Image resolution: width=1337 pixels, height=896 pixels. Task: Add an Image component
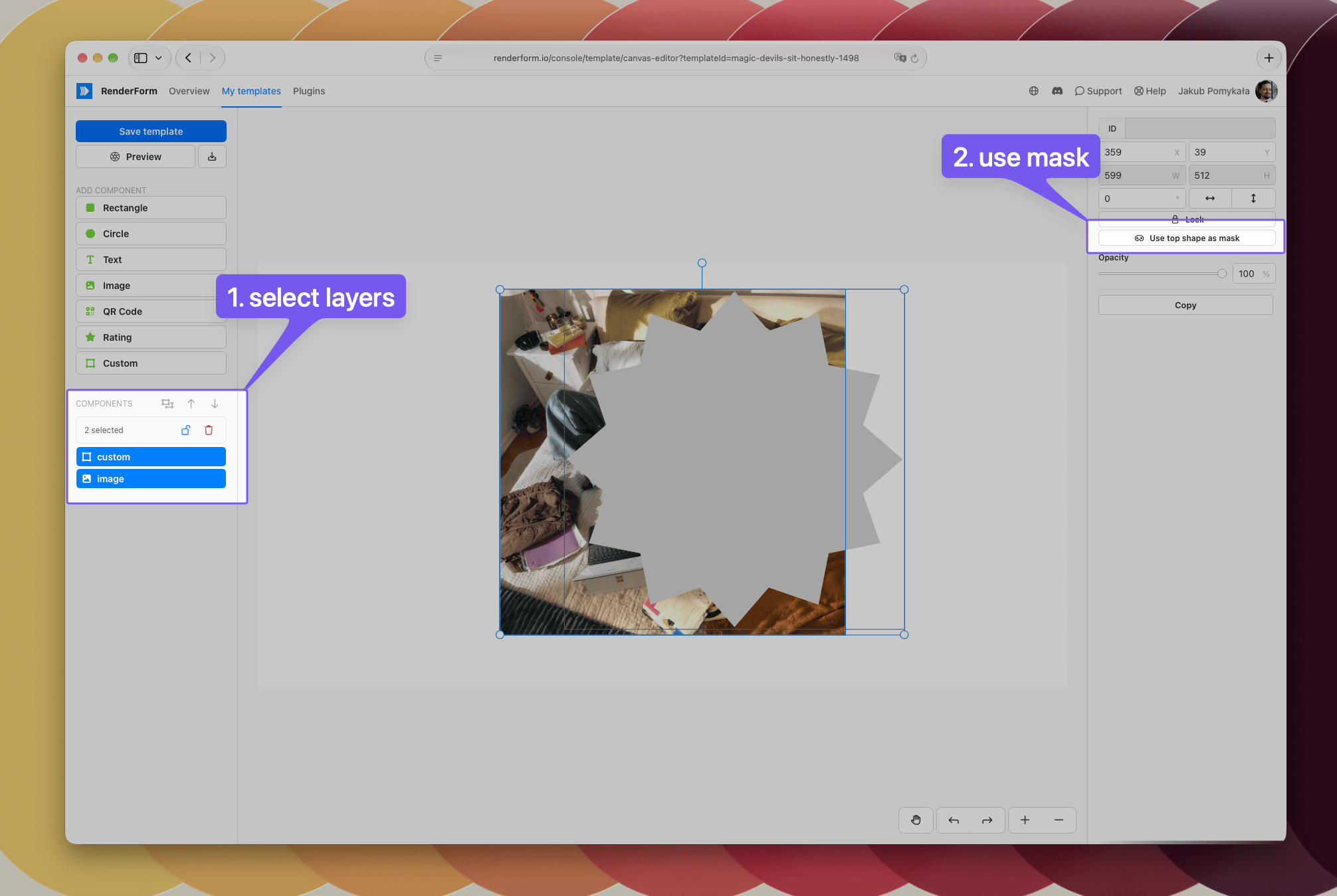pos(151,286)
